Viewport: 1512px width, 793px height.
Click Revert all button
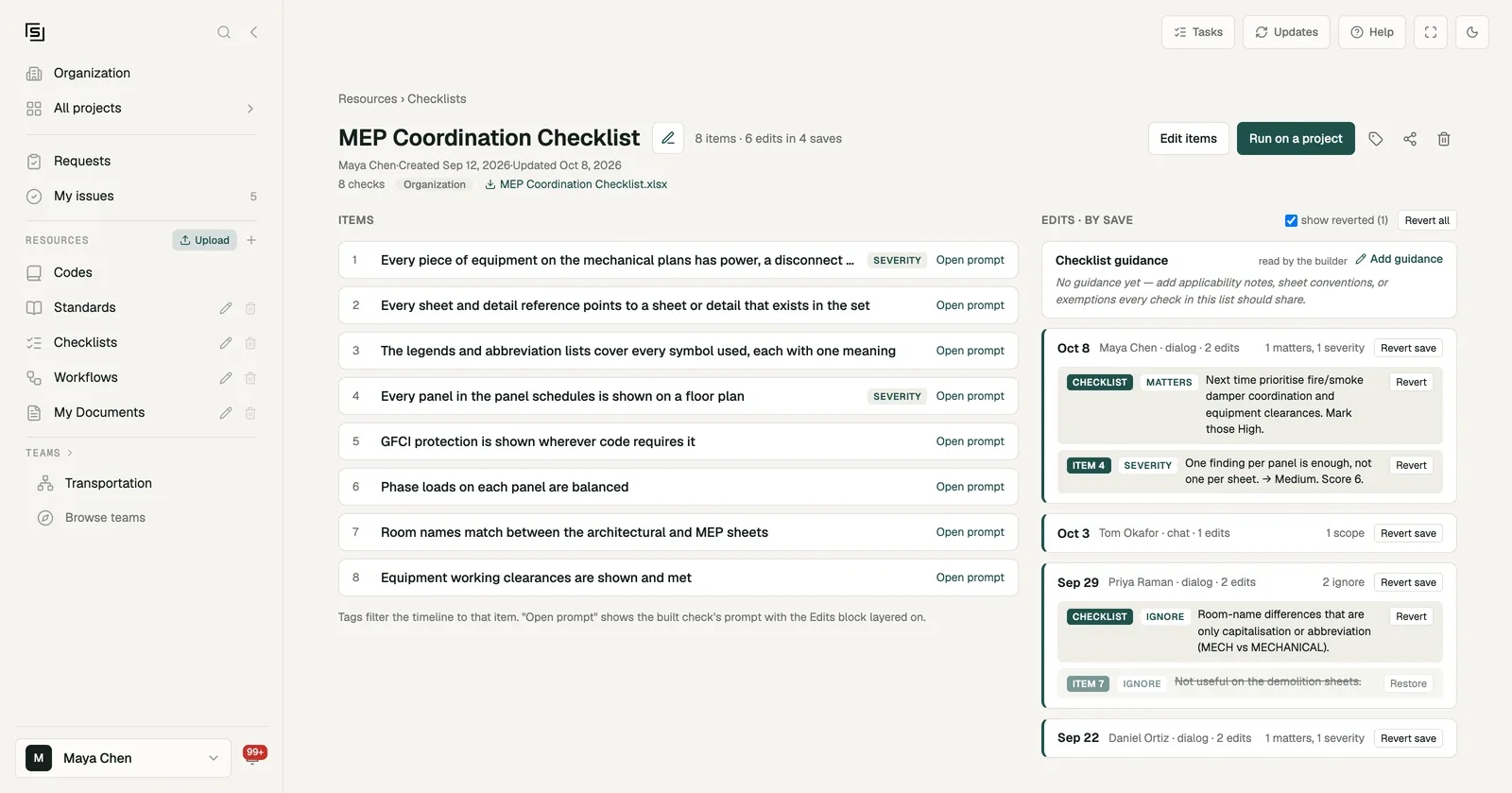(1427, 220)
